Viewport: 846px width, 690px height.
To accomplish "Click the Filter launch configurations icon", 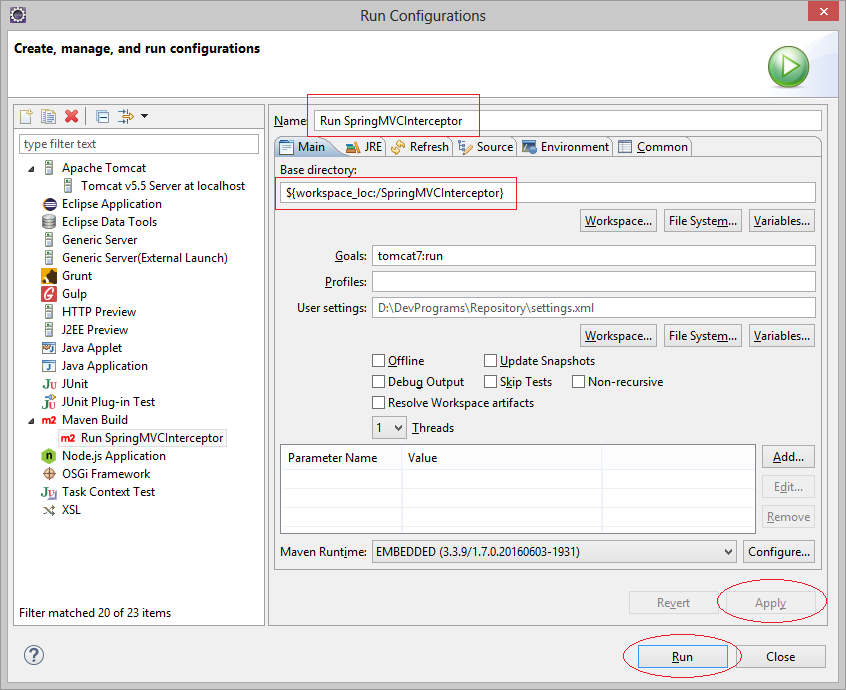I will pos(126,116).
